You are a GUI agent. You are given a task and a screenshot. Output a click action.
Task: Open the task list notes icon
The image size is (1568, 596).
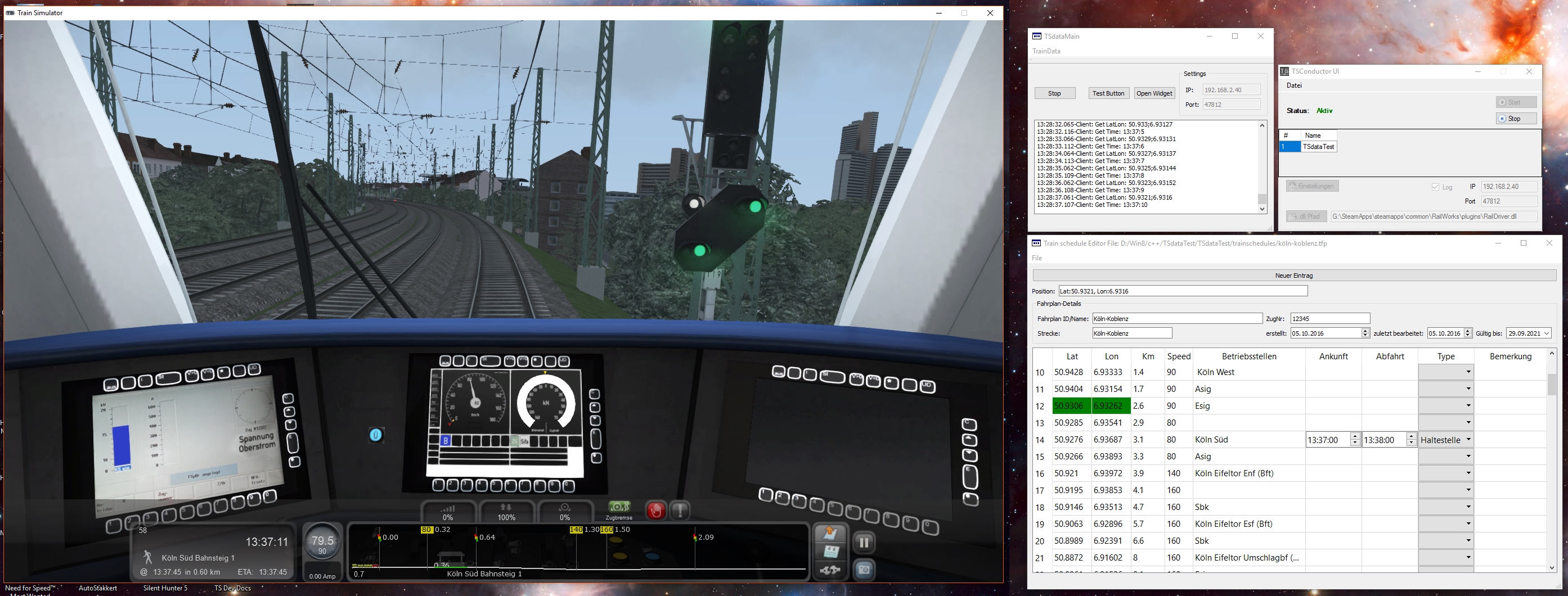tap(830, 551)
